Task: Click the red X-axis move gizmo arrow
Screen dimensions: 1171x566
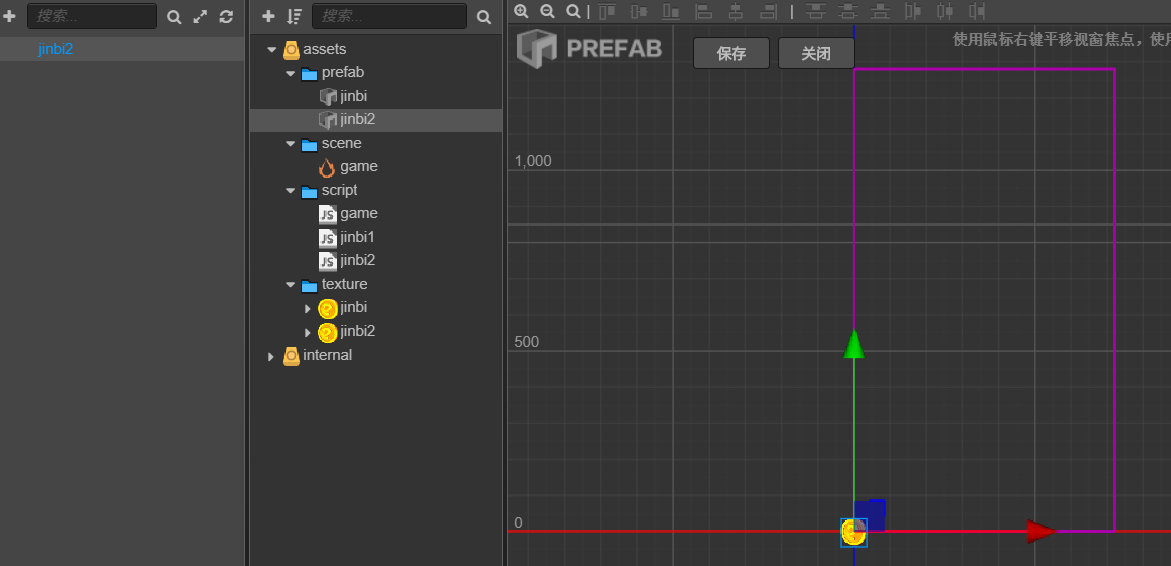Action: (1042, 531)
